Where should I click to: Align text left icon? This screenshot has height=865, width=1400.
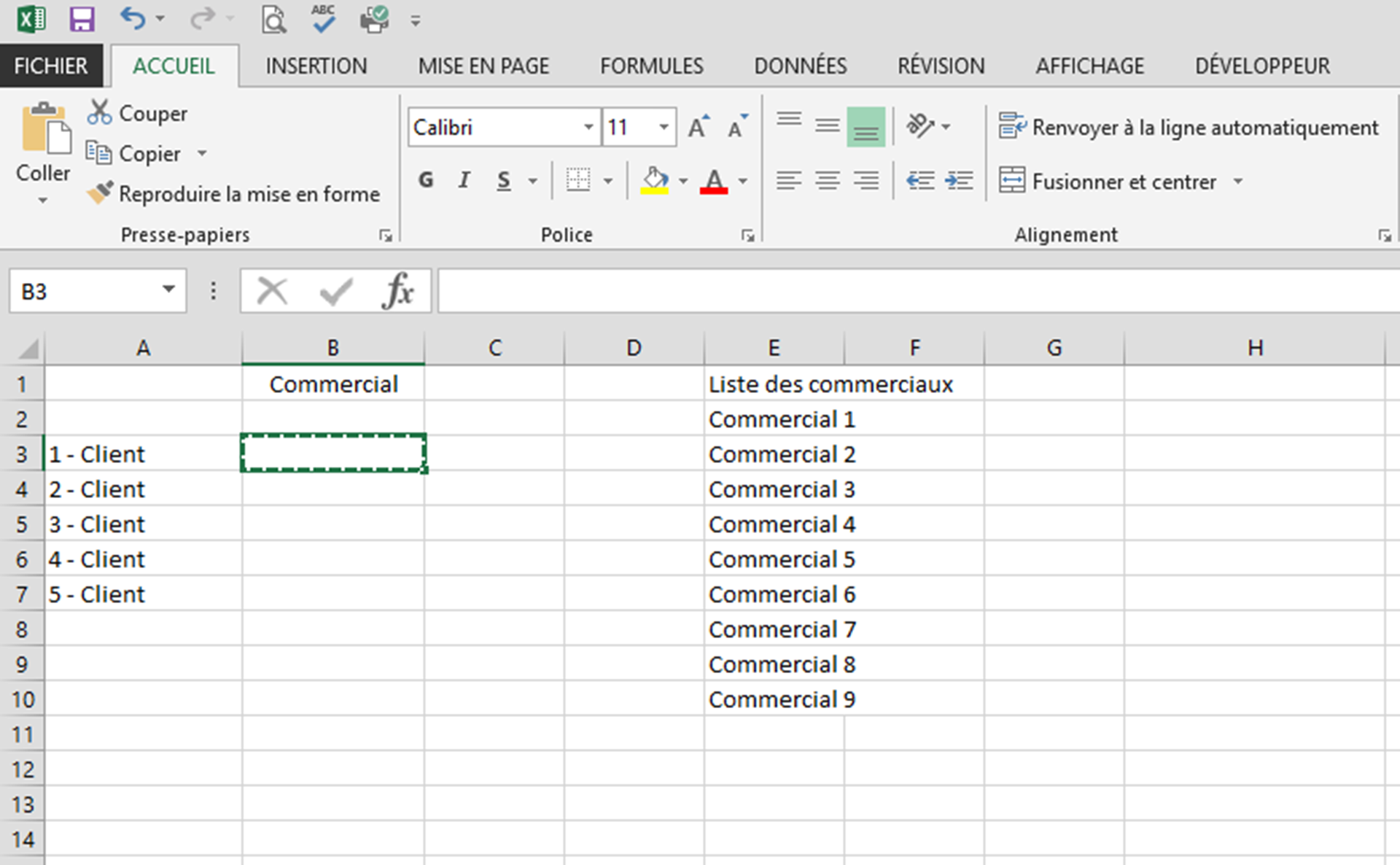pos(789,180)
